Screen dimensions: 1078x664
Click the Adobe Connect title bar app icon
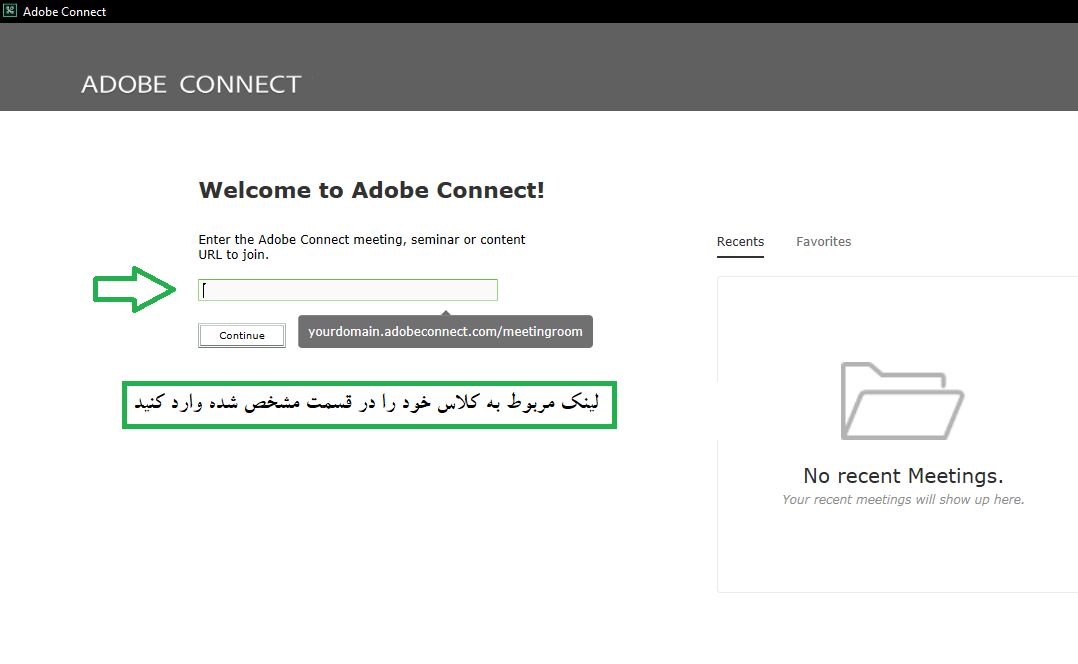[10, 11]
